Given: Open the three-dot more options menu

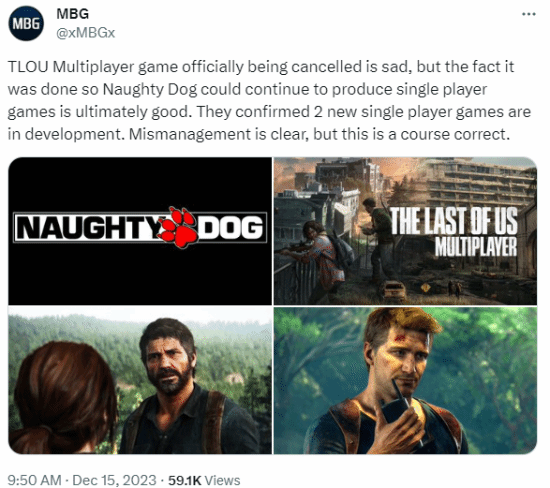Looking at the screenshot, I should point(529,14).
